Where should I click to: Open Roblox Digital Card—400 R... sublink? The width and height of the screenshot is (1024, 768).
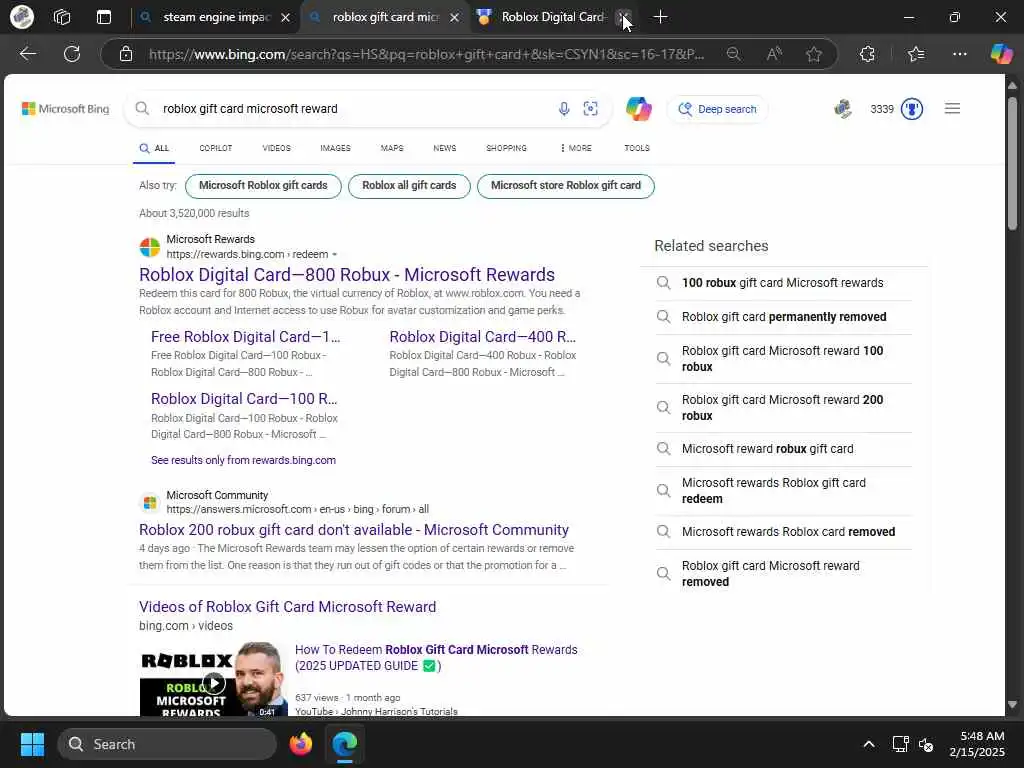483,336
